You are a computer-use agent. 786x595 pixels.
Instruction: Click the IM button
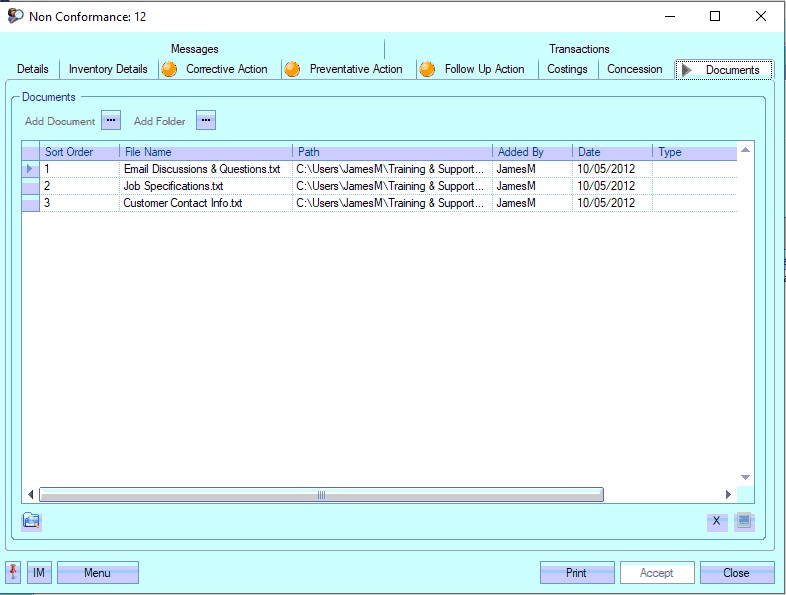click(39, 573)
